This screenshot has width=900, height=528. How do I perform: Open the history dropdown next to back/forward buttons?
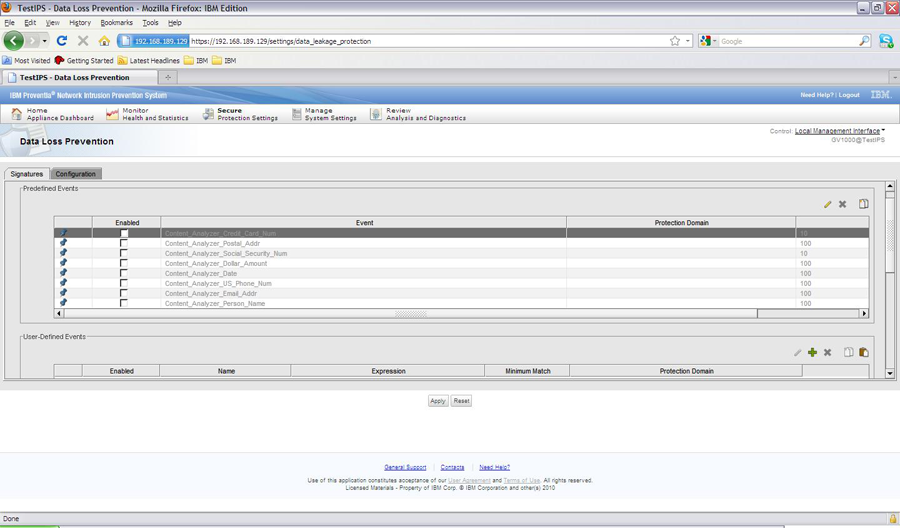(x=44, y=41)
